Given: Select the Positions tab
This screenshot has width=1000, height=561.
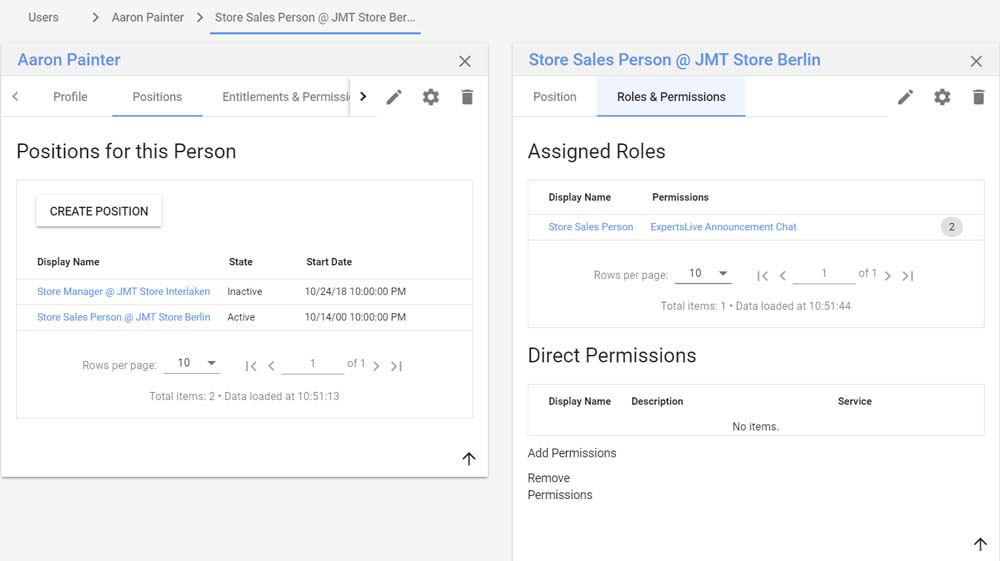Looking at the screenshot, I should pos(157,97).
